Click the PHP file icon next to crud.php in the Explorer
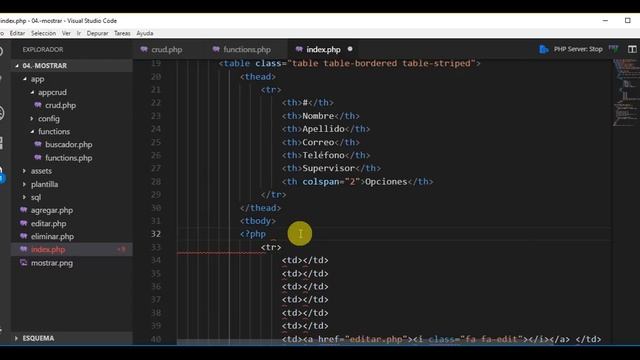Screen dimensions: 640x360 pyautogui.click(x=38, y=105)
